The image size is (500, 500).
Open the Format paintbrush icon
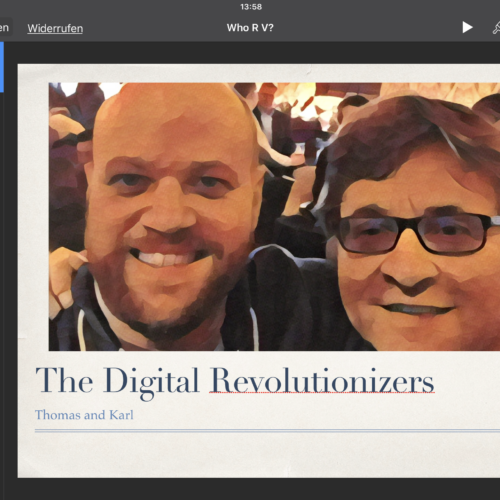coord(496,28)
